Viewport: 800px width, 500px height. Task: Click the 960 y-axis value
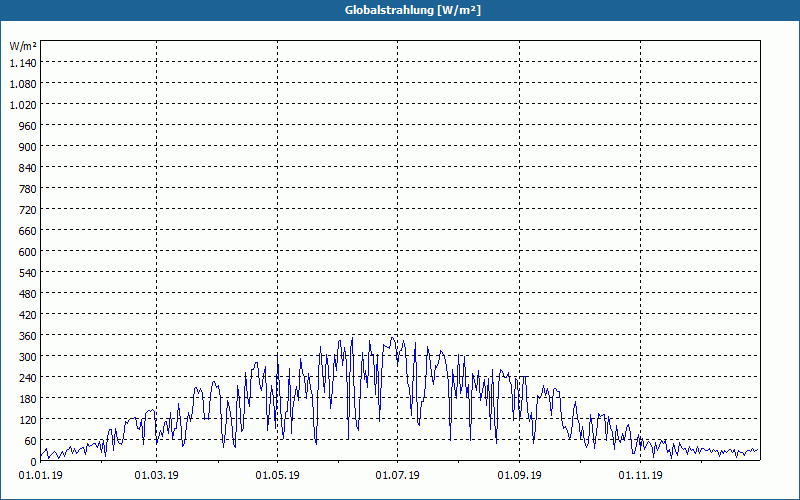tap(29, 126)
